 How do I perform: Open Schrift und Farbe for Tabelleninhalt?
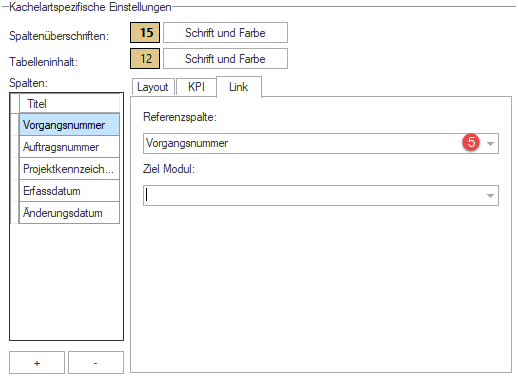(x=225, y=59)
